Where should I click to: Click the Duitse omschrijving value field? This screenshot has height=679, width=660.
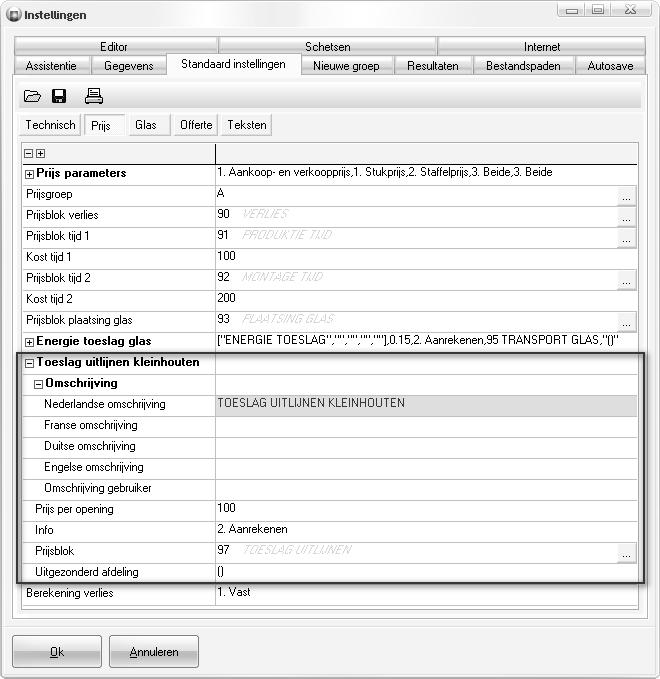426,447
